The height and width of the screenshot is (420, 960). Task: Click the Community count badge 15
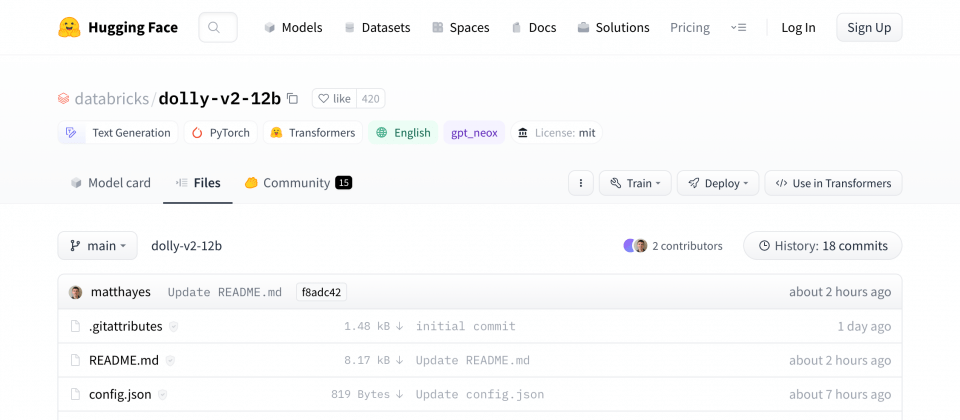pos(343,182)
